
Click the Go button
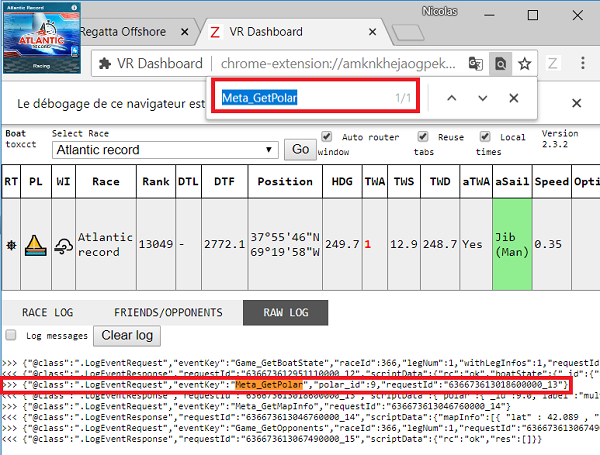(300, 150)
